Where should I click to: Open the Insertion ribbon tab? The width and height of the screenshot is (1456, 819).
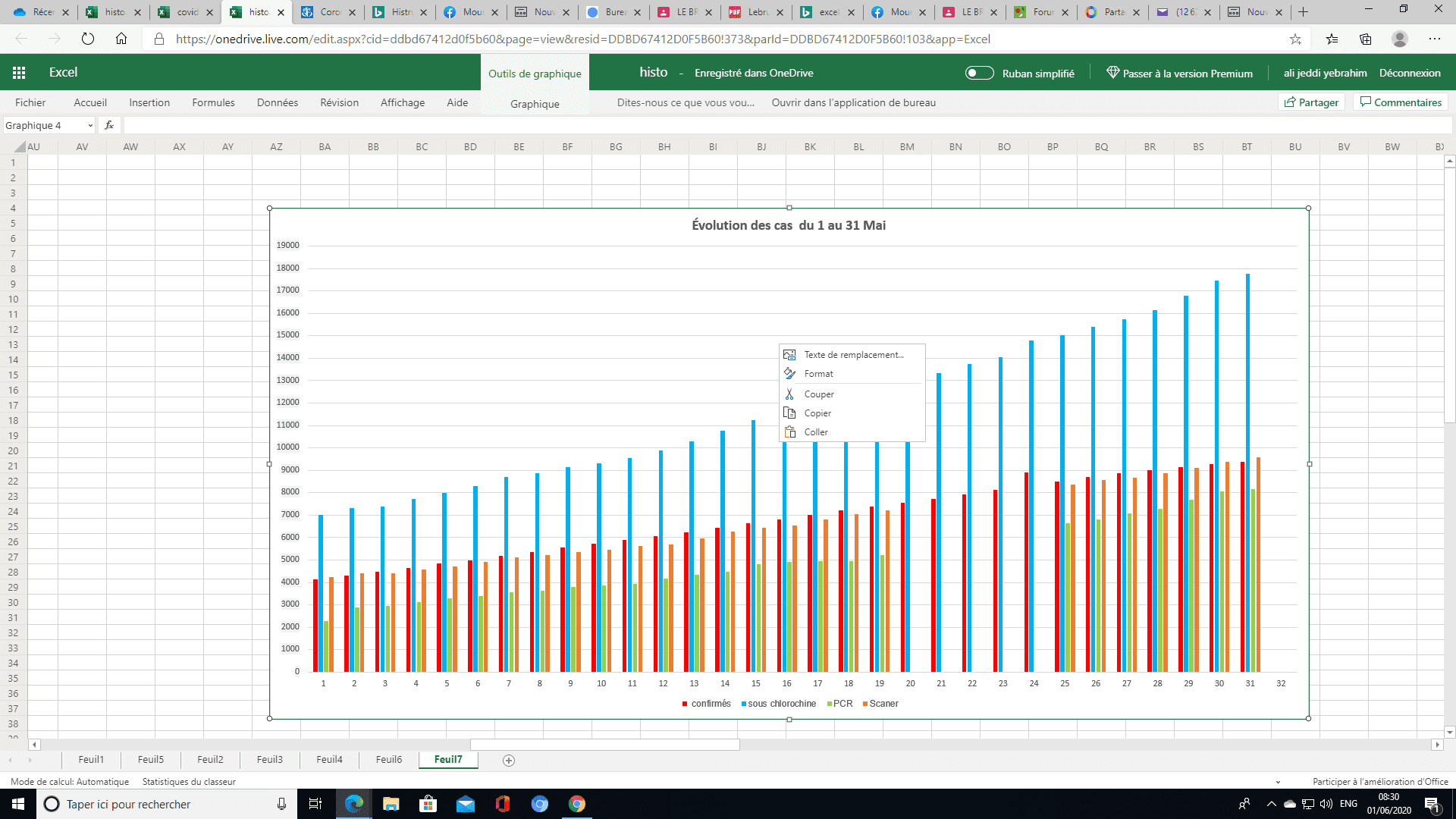click(x=149, y=102)
